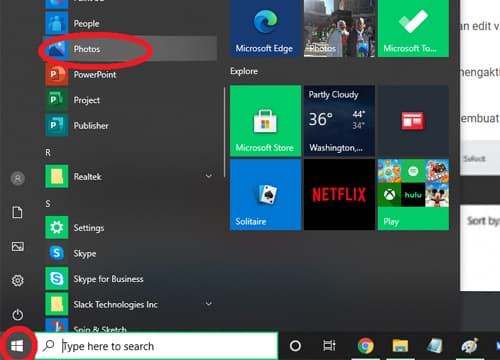Open the Microsoft Store tile
Screen dimensions: 500x360
(265, 121)
